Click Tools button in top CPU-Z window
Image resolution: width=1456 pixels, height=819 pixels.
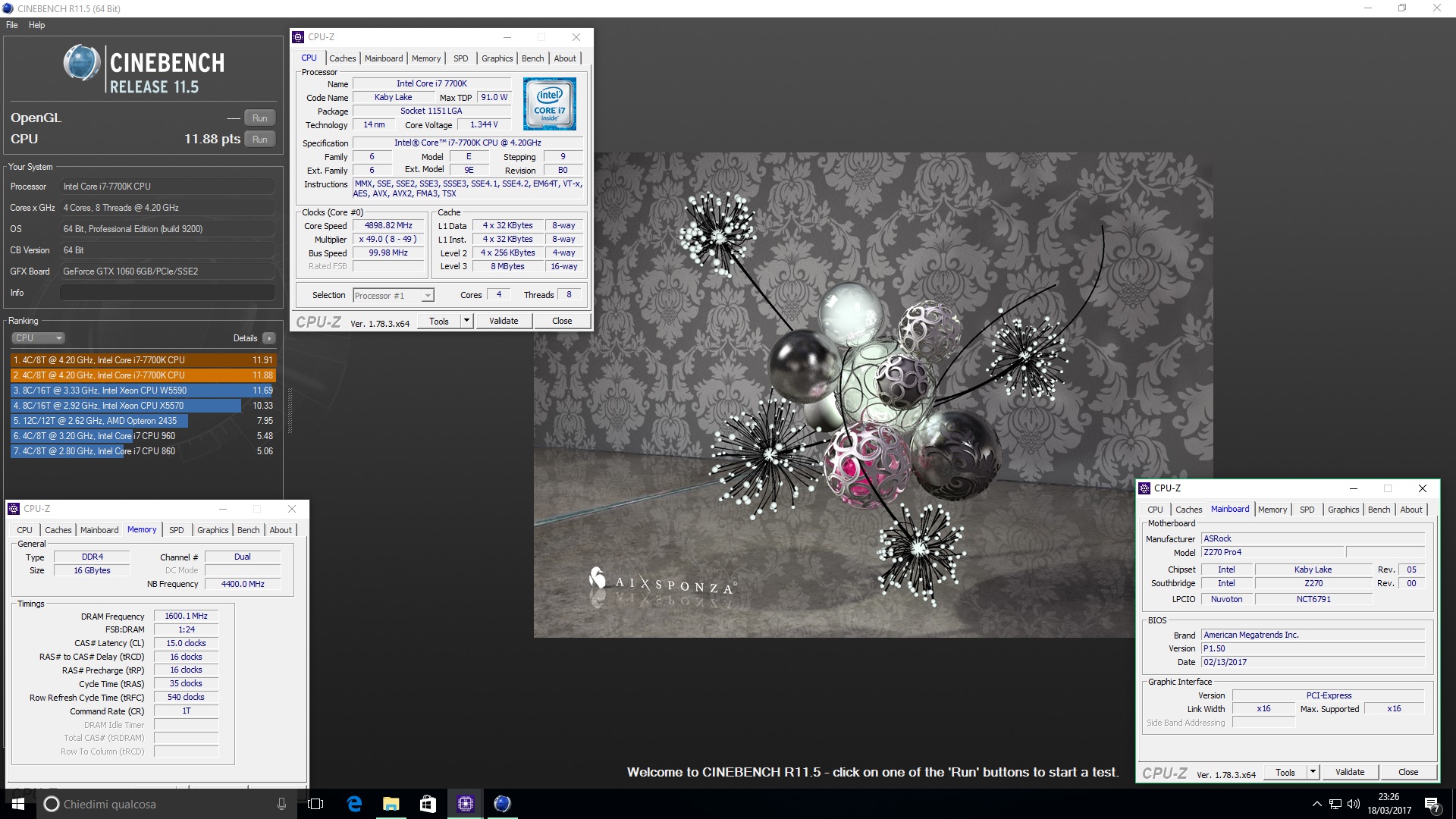pos(439,322)
